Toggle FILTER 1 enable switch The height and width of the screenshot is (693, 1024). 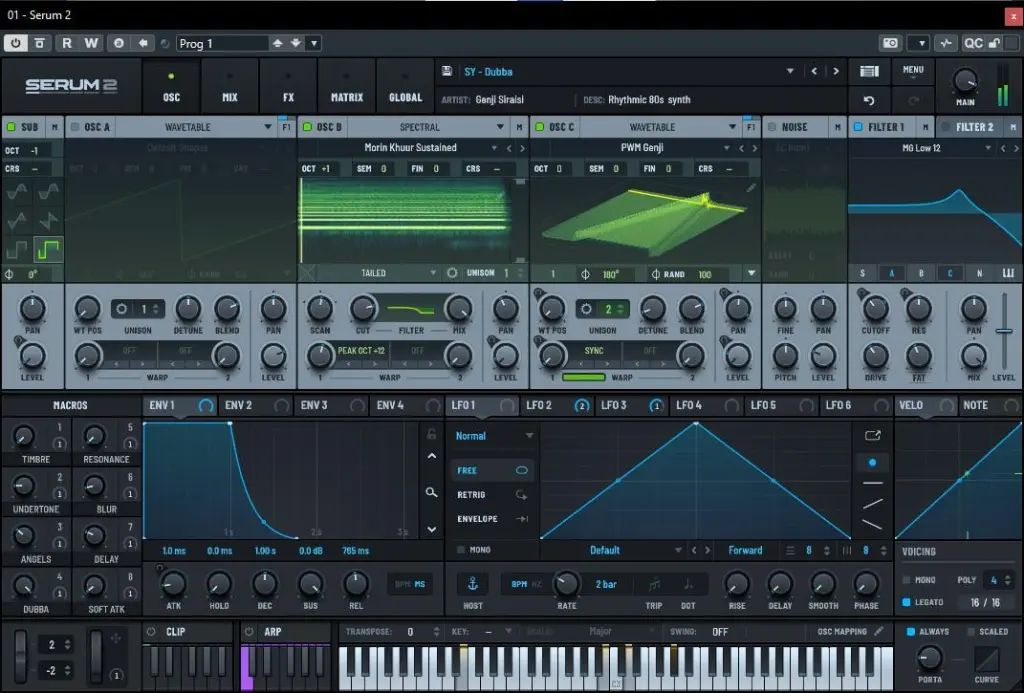[x=858, y=127]
